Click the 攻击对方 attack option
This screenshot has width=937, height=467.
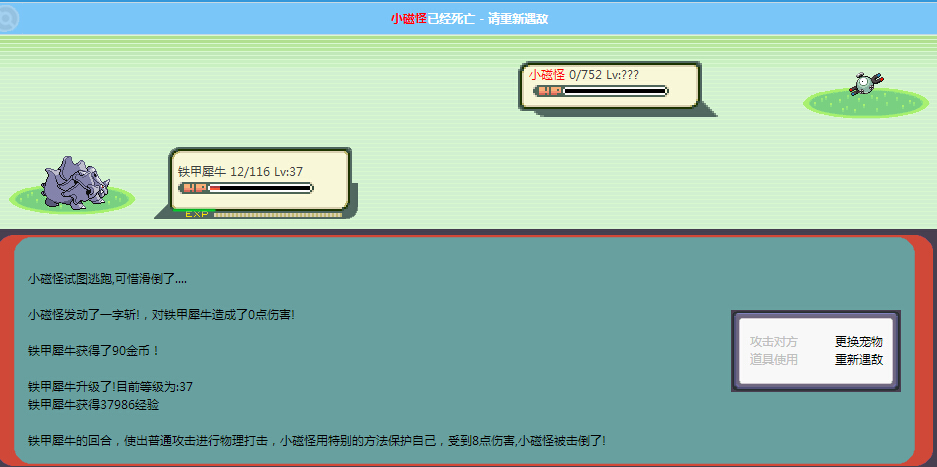pyautogui.click(x=773, y=342)
